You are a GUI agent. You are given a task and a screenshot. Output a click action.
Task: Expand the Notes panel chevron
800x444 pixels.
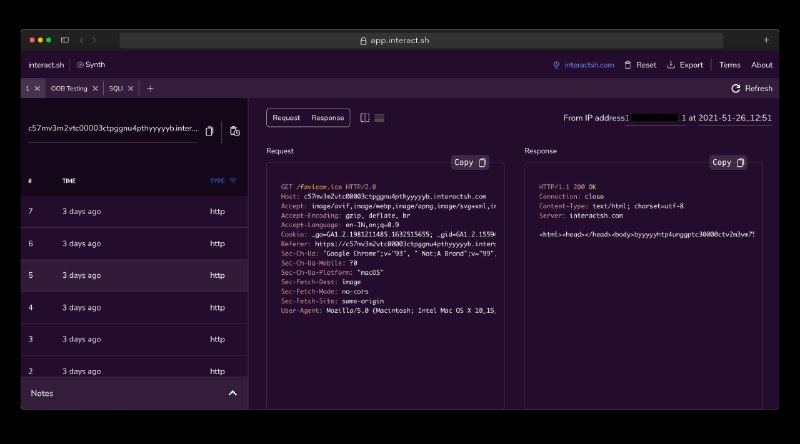point(233,393)
